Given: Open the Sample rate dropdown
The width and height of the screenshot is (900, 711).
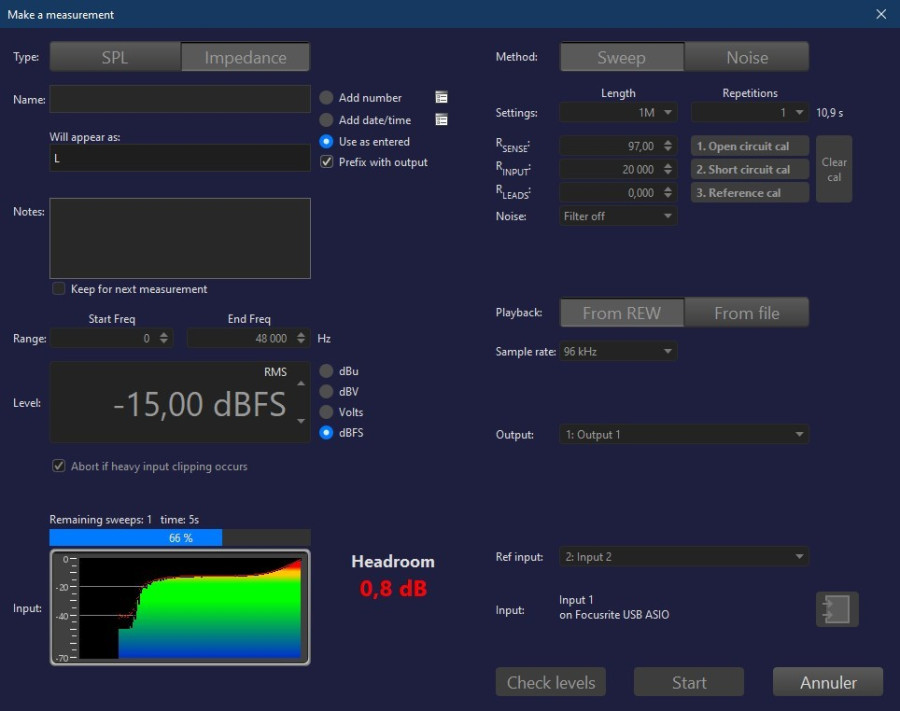Looking at the screenshot, I should (618, 351).
